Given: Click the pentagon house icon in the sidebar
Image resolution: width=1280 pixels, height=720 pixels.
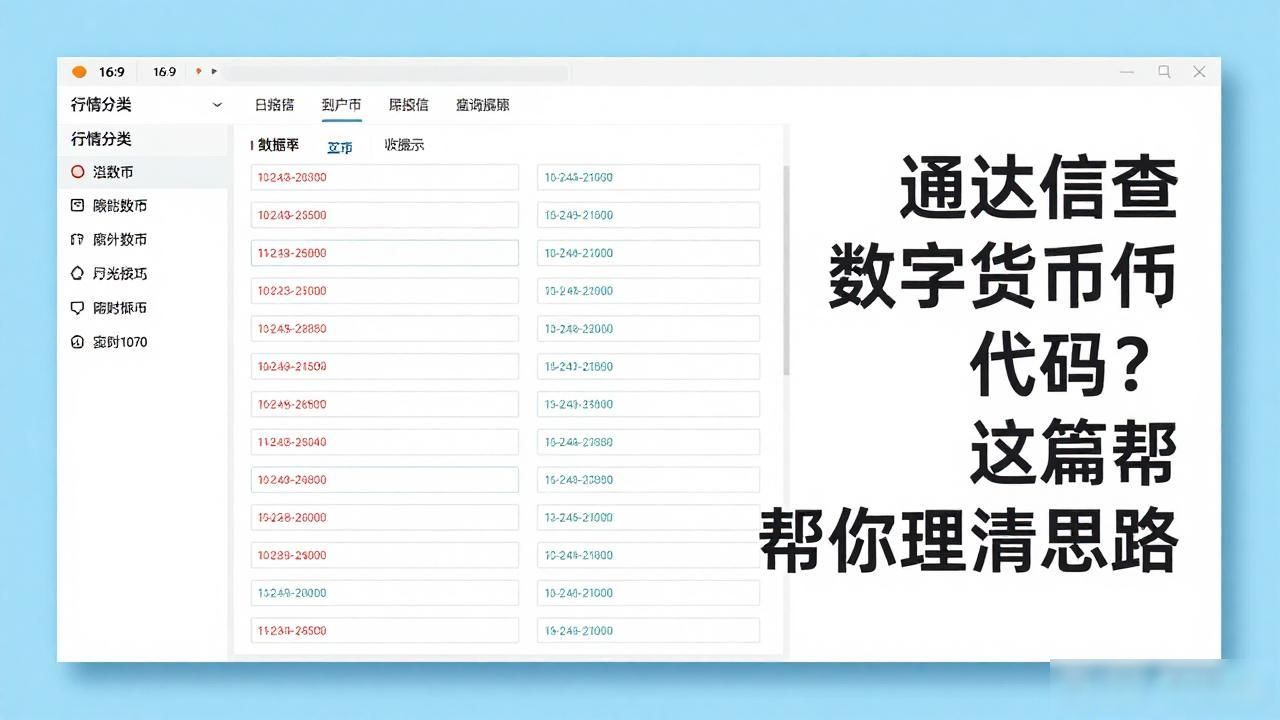Looking at the screenshot, I should click(x=77, y=274).
